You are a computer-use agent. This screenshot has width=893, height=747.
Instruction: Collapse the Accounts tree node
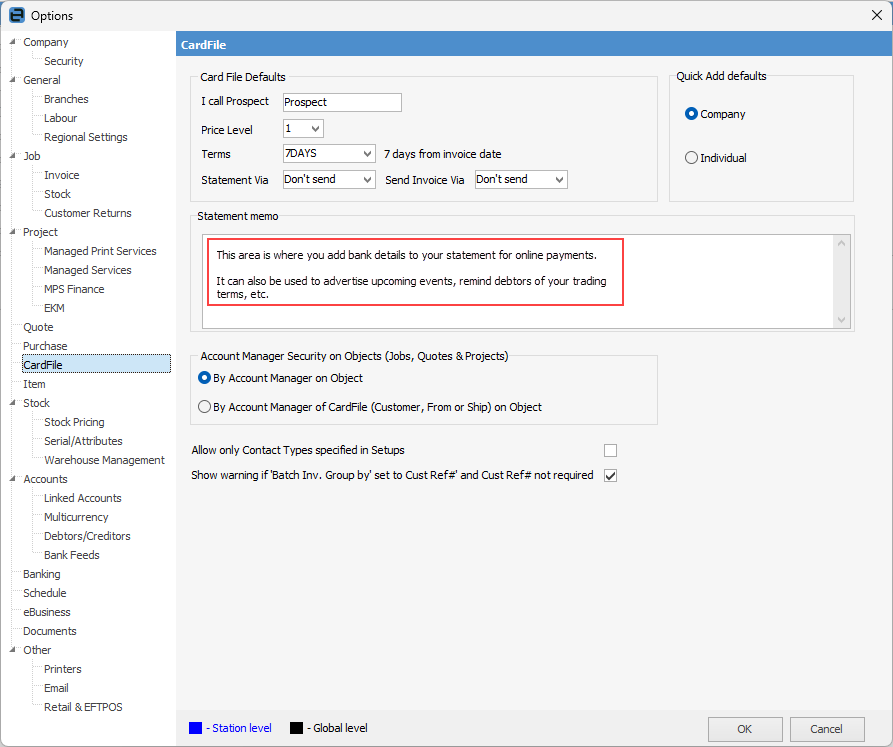(13, 479)
